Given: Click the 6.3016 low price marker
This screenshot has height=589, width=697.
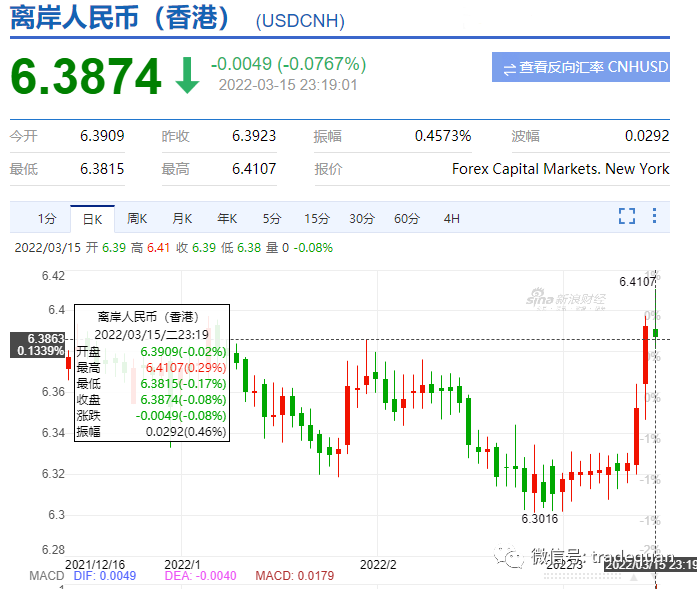Looking at the screenshot, I should (x=538, y=519).
